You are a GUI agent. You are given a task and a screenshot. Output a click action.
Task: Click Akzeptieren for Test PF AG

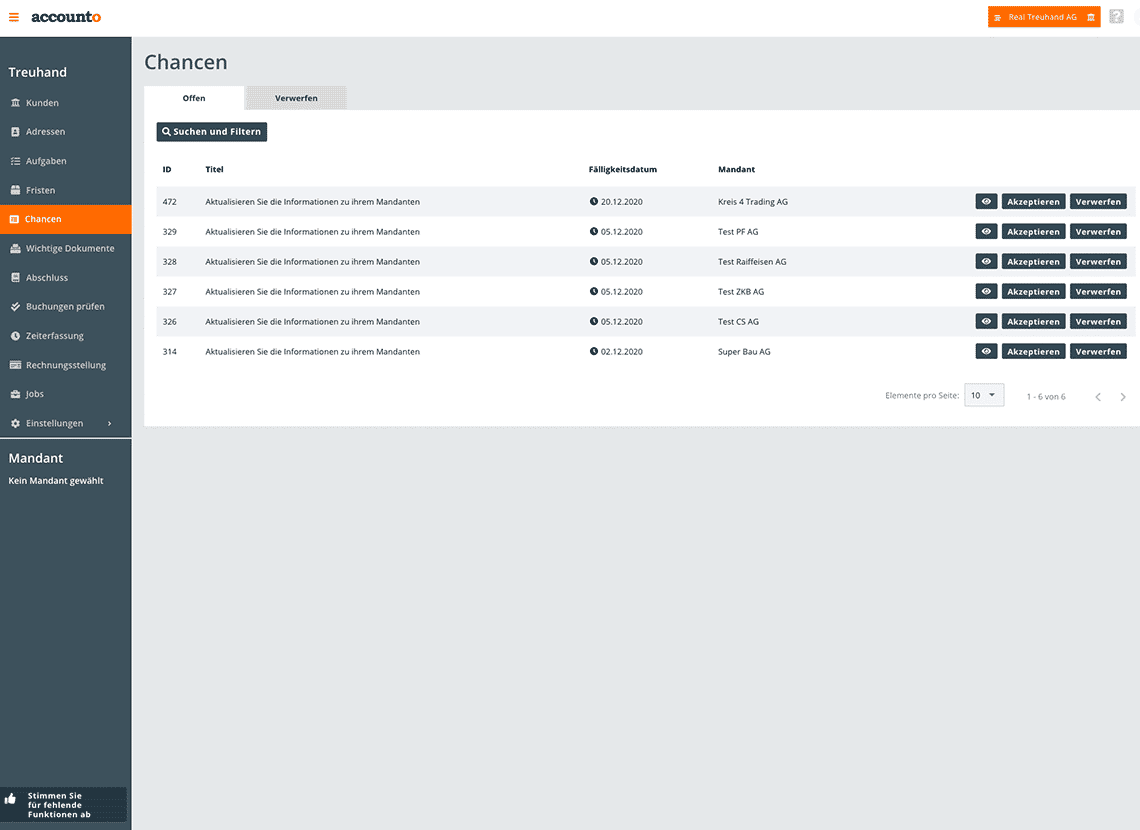[1033, 232]
